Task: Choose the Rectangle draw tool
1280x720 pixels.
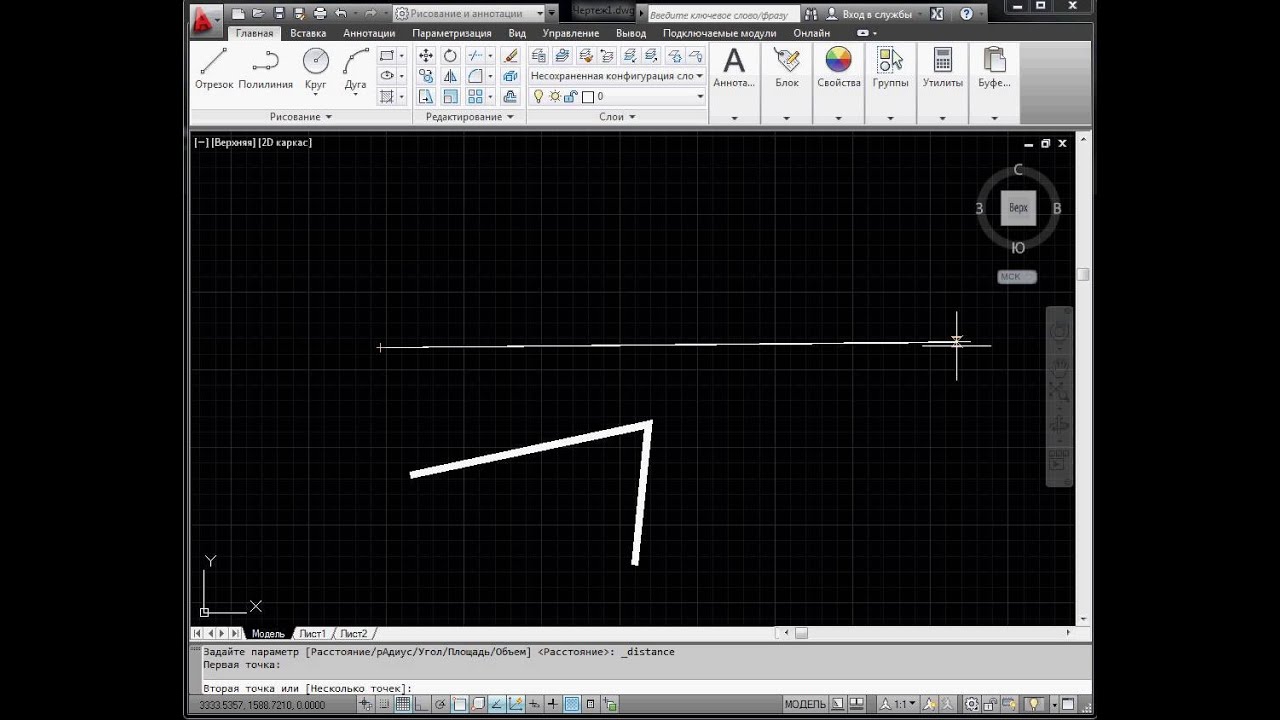Action: pos(387,56)
